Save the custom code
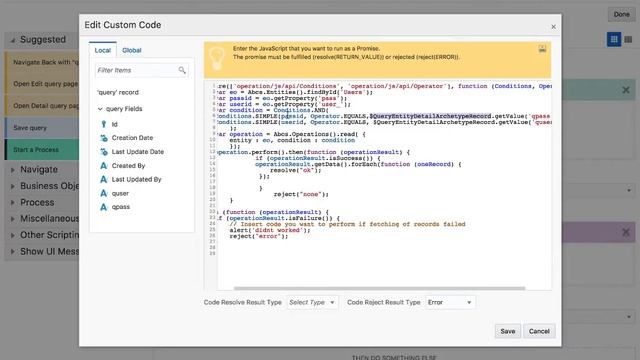This screenshot has width=640, height=360. 508,331
